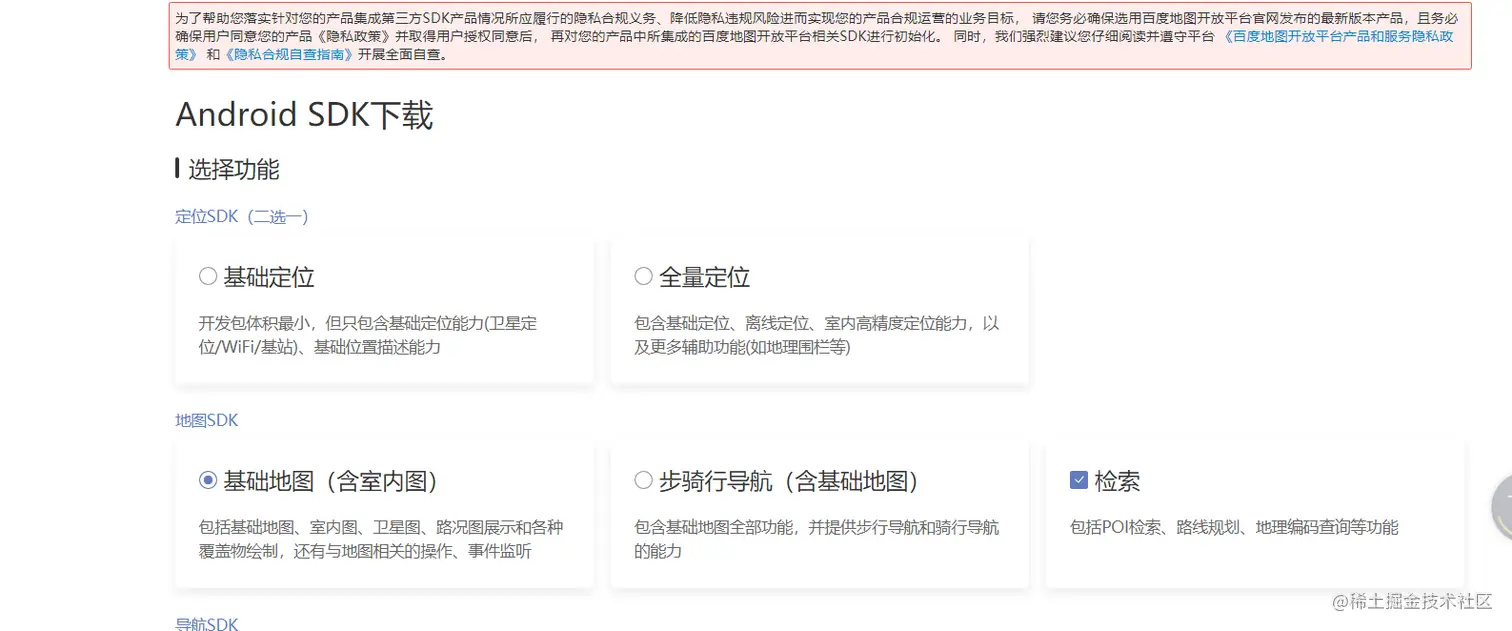
Task: Click the 检索 card description text
Action: click(x=1234, y=528)
